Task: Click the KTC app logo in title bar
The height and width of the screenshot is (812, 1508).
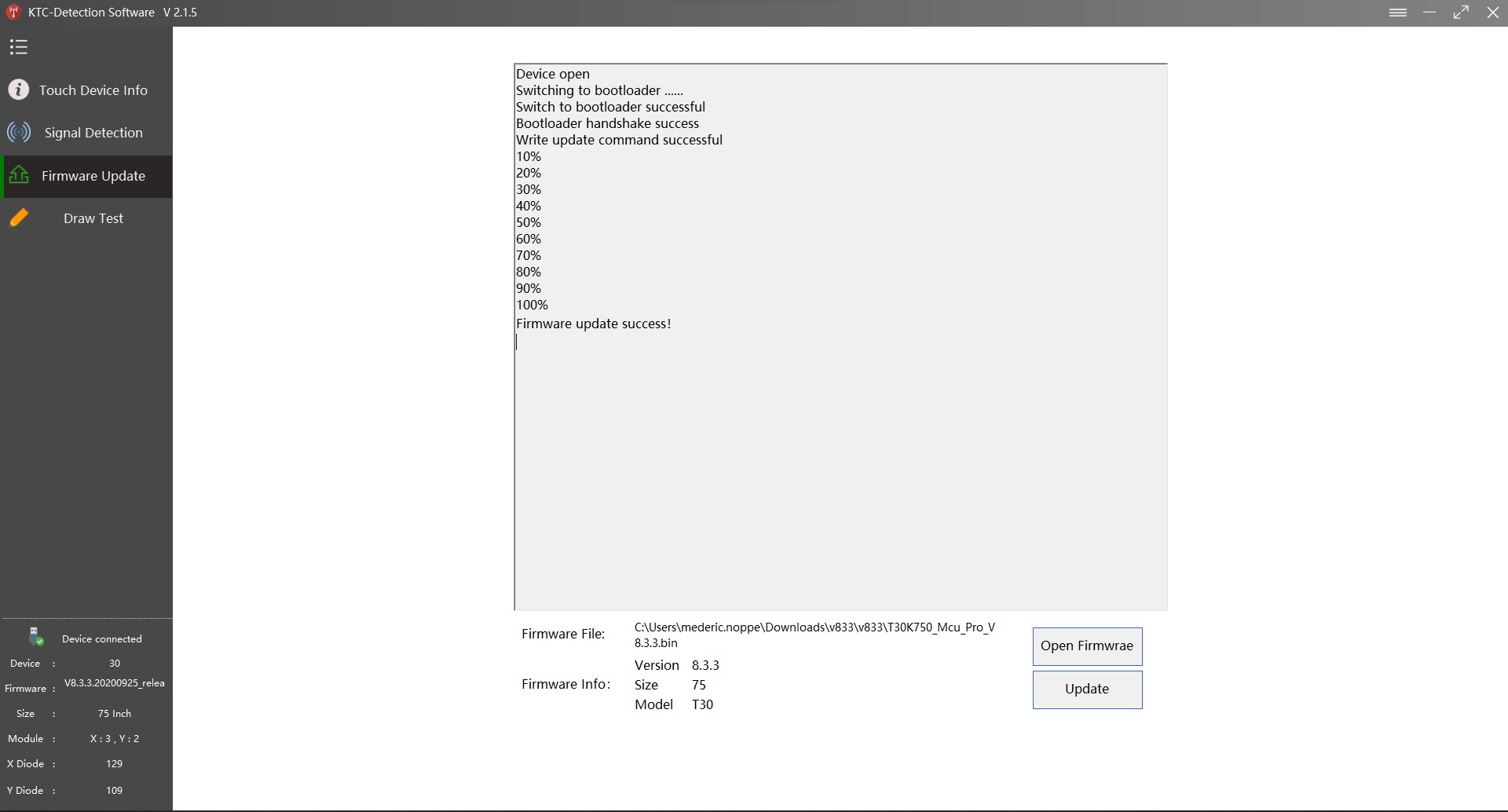Action: coord(13,12)
